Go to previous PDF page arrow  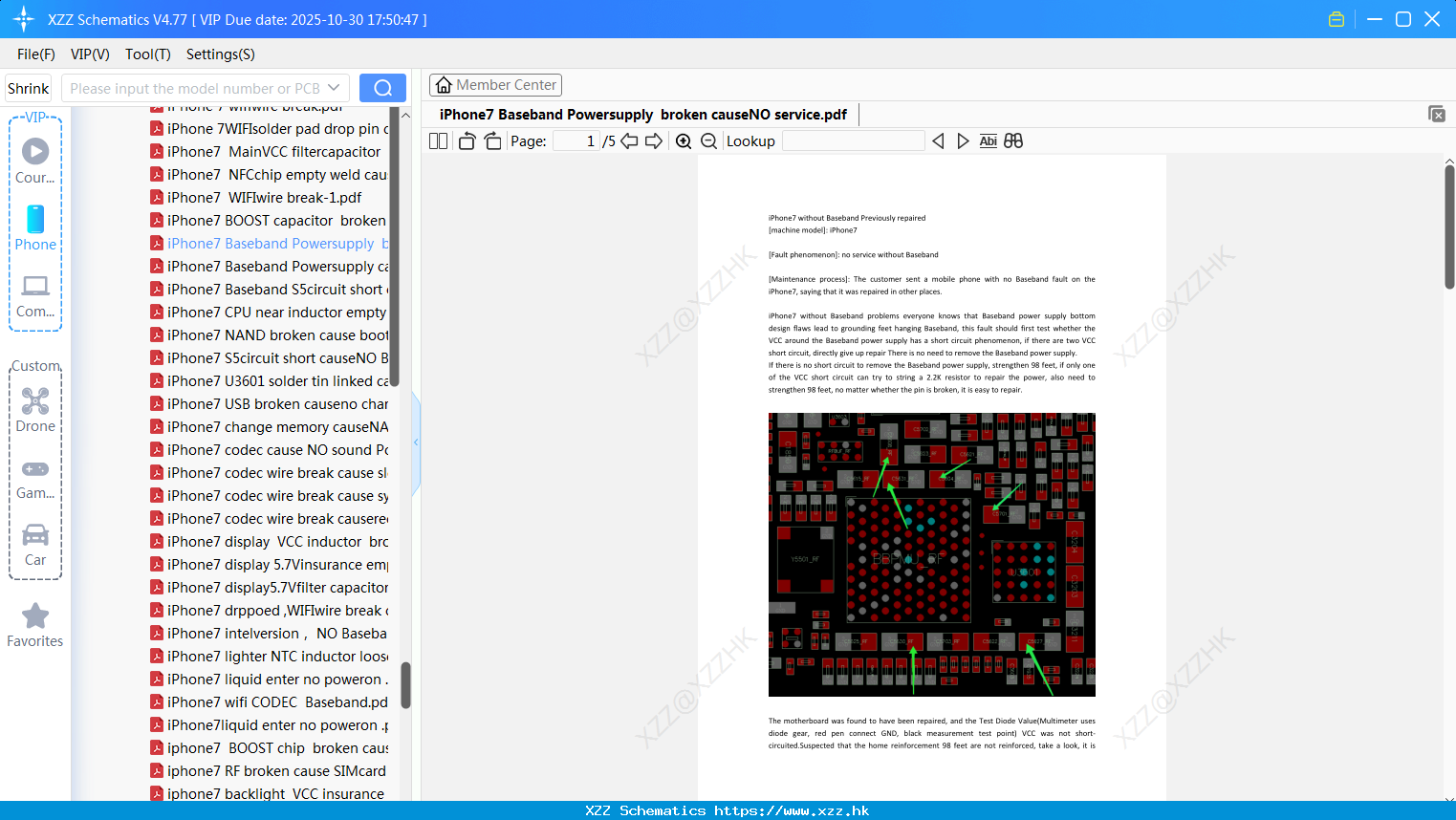pyautogui.click(x=629, y=141)
